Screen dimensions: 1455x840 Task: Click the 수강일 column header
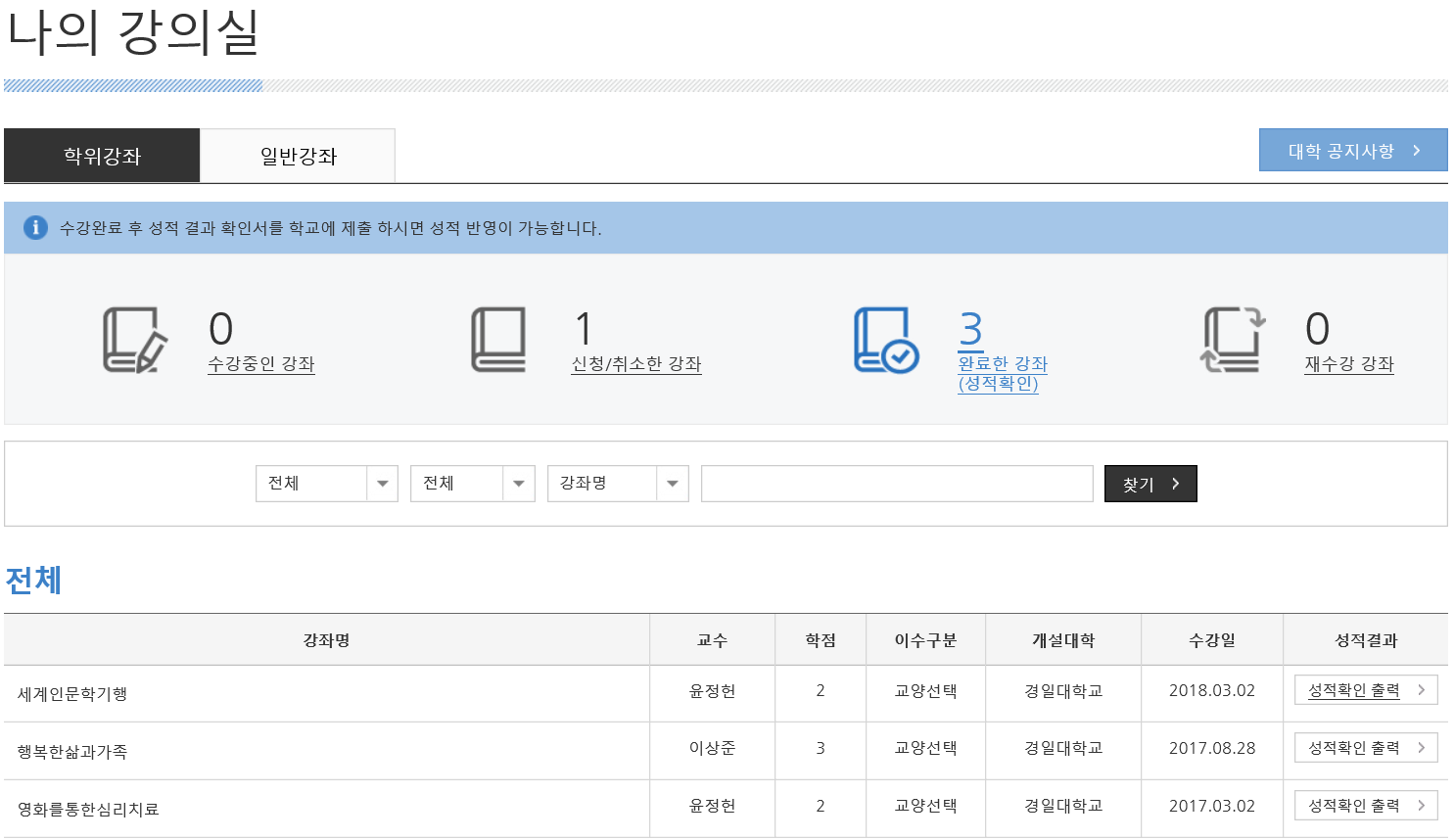coord(1212,640)
